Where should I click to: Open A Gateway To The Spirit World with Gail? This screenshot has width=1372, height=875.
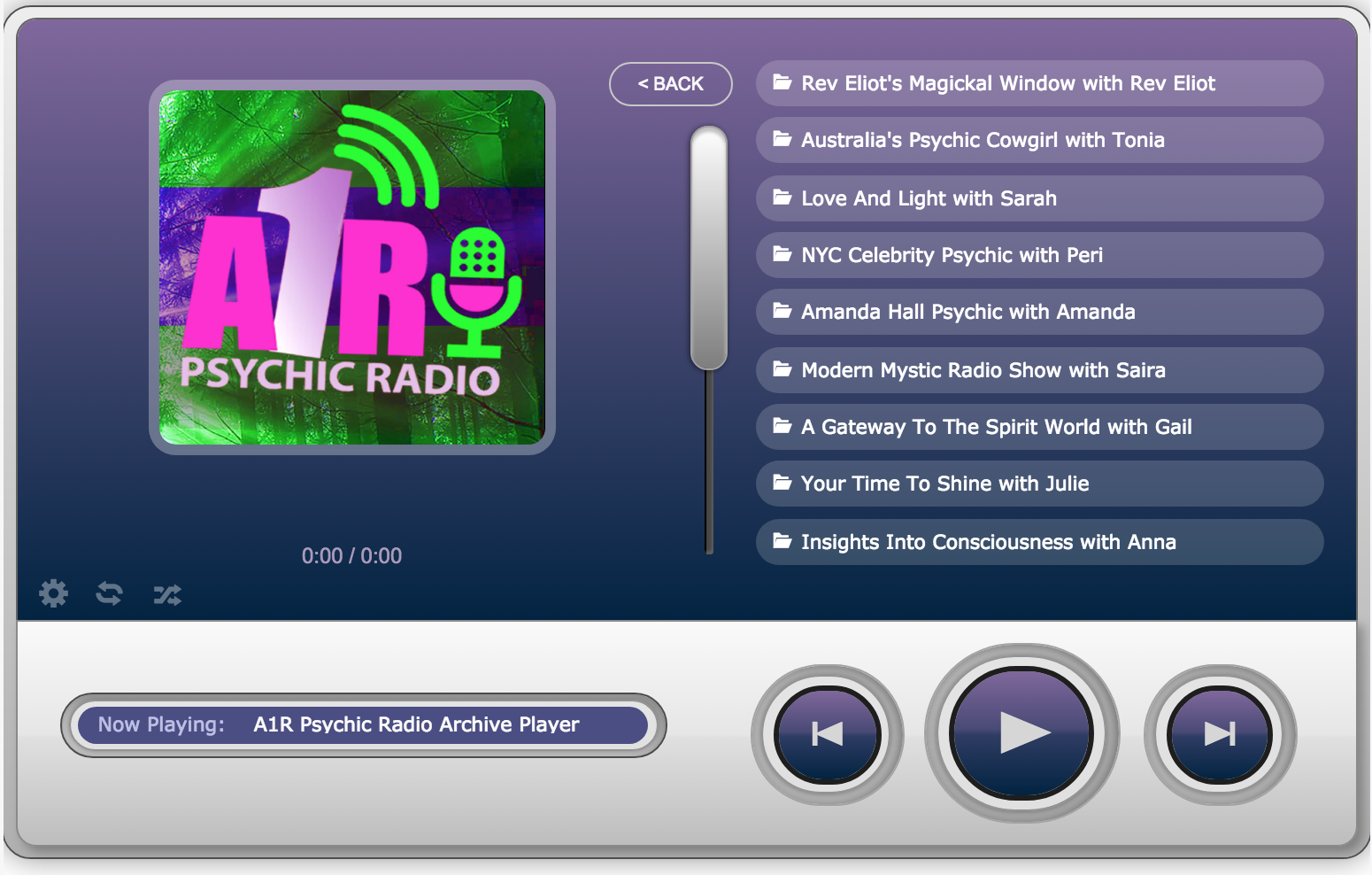996,426
